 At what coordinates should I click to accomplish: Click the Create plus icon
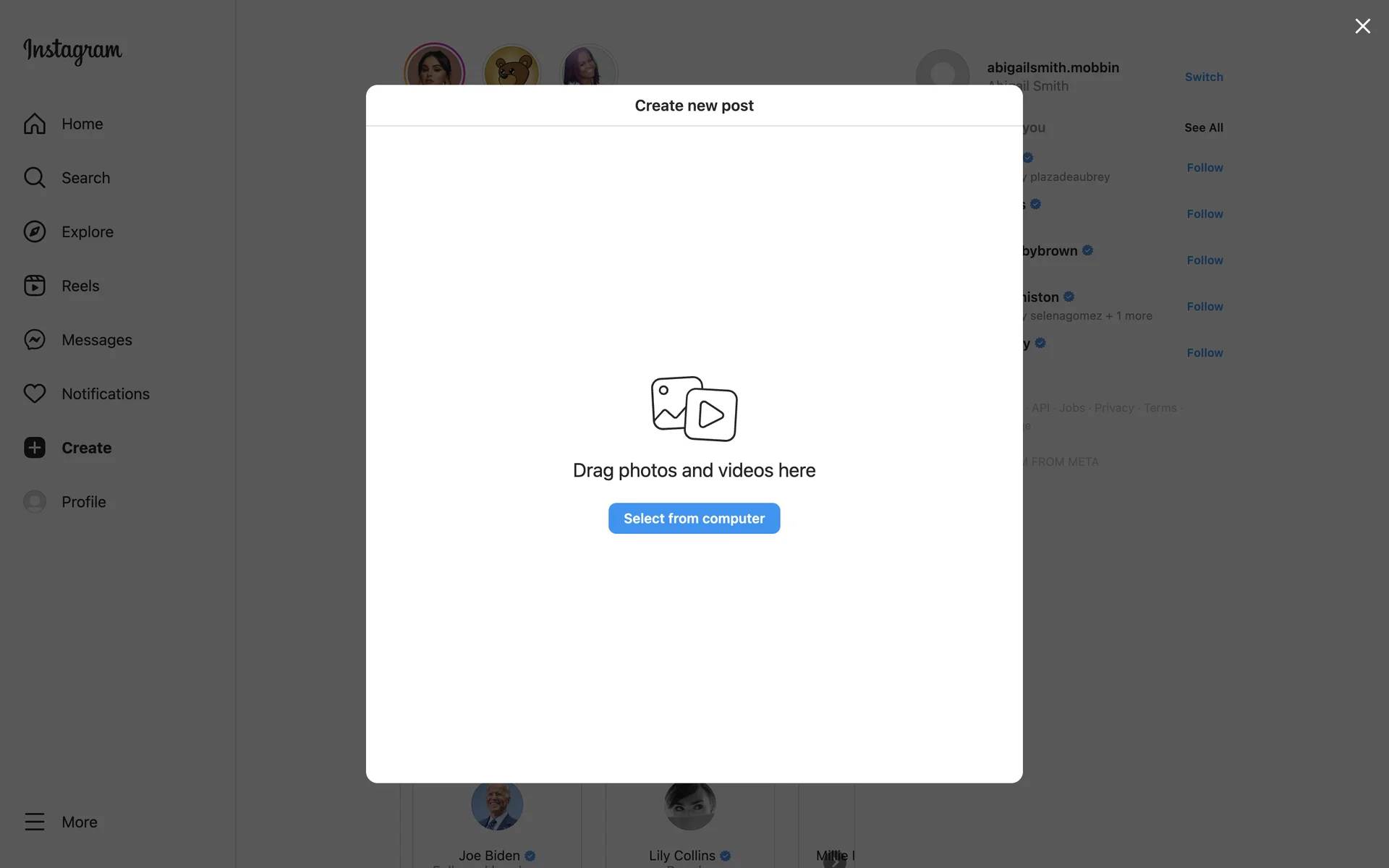point(34,448)
